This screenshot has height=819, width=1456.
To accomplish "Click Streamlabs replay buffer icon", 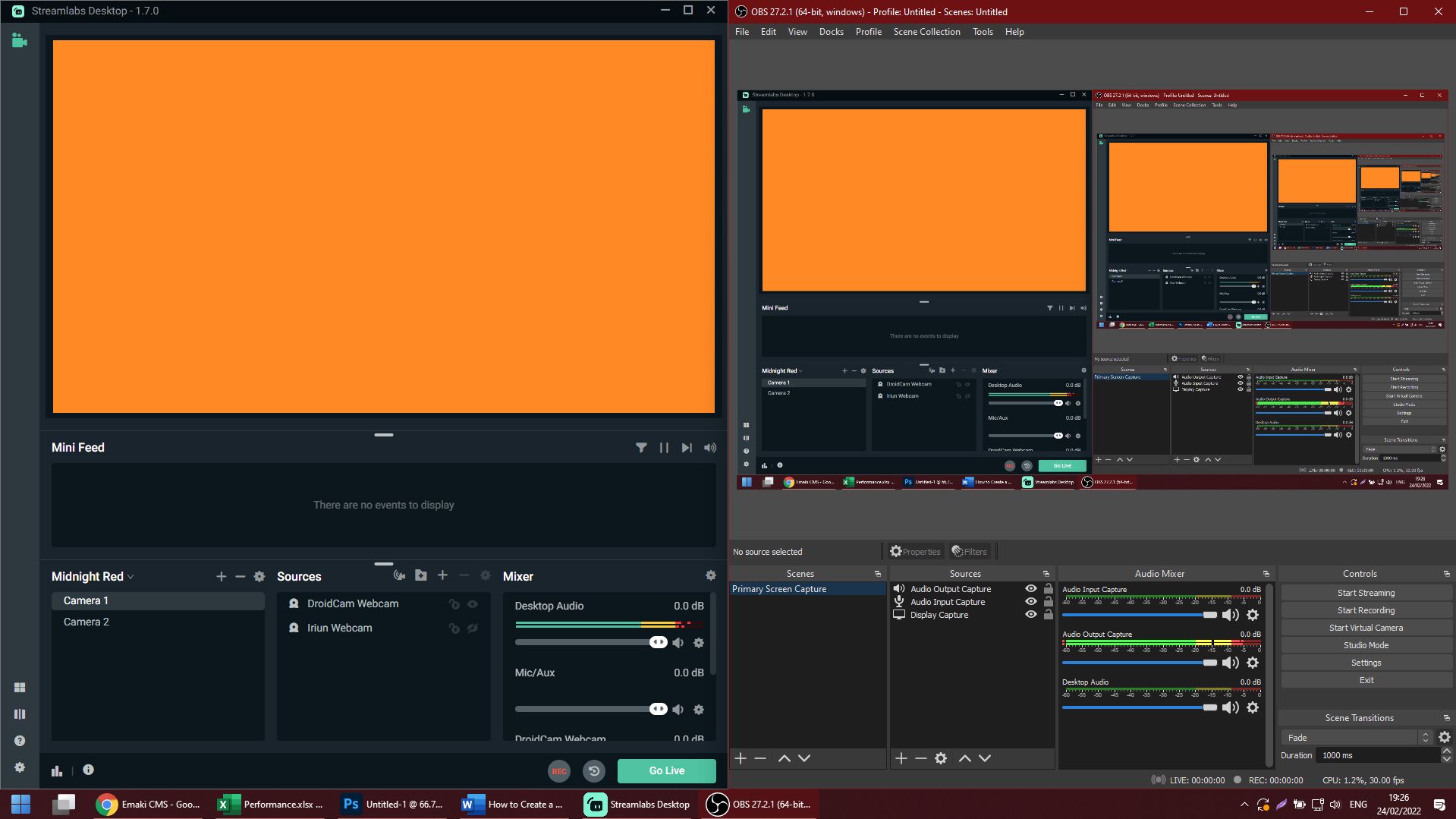I will pyautogui.click(x=594, y=770).
